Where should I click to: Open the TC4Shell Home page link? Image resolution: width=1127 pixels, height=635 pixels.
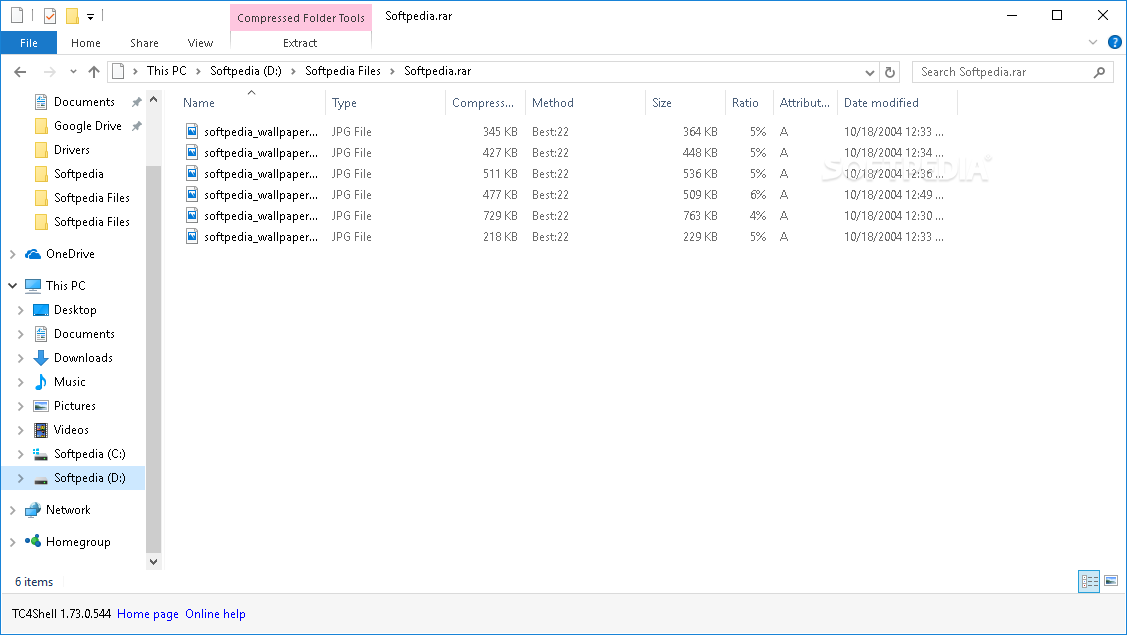tap(148, 614)
